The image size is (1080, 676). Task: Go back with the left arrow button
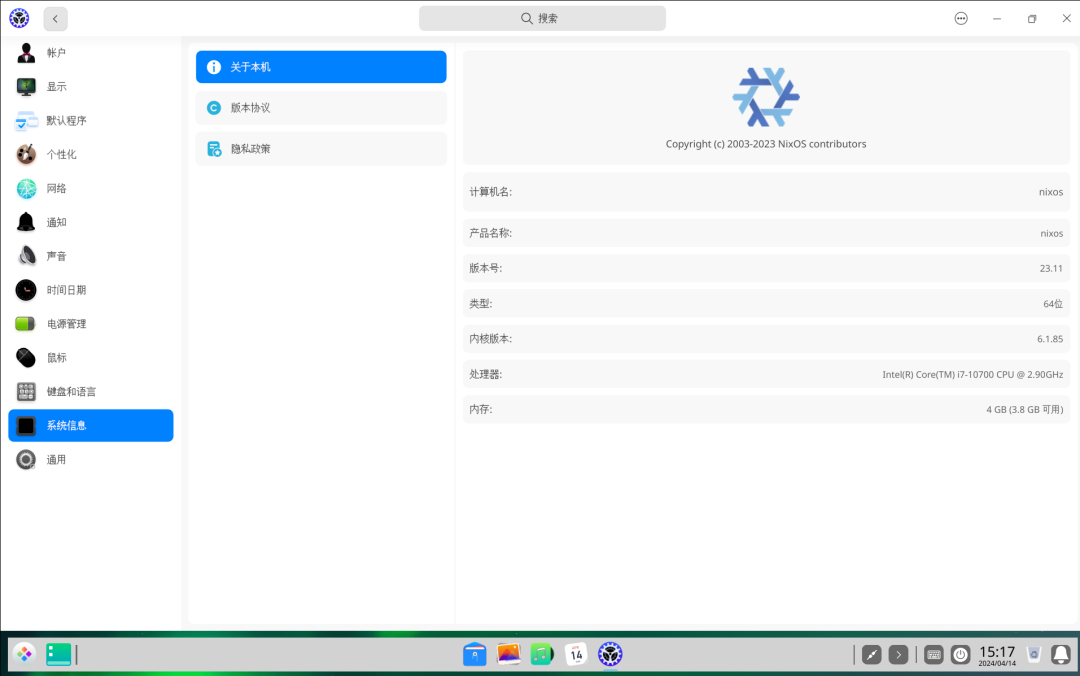[x=55, y=19]
